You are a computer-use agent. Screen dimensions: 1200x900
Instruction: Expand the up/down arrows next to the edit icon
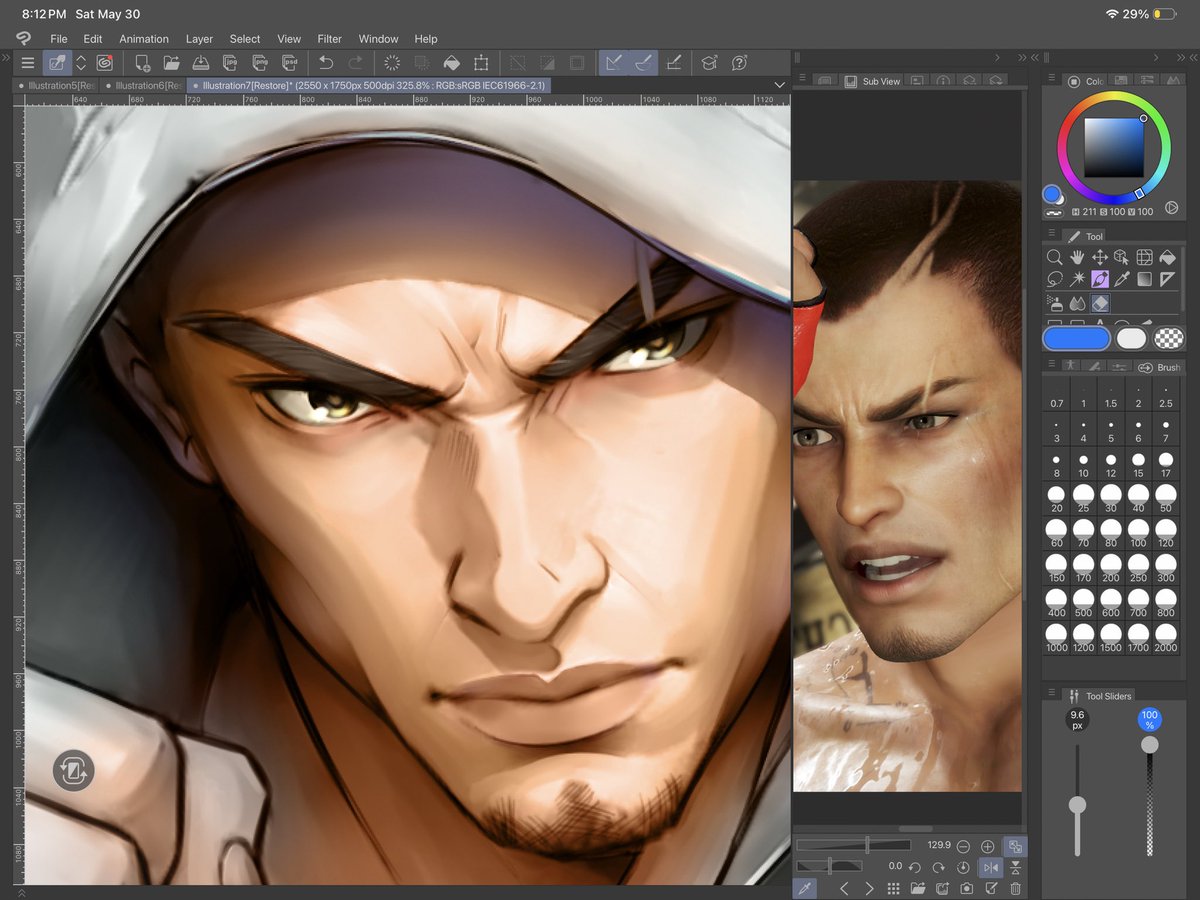coord(81,63)
